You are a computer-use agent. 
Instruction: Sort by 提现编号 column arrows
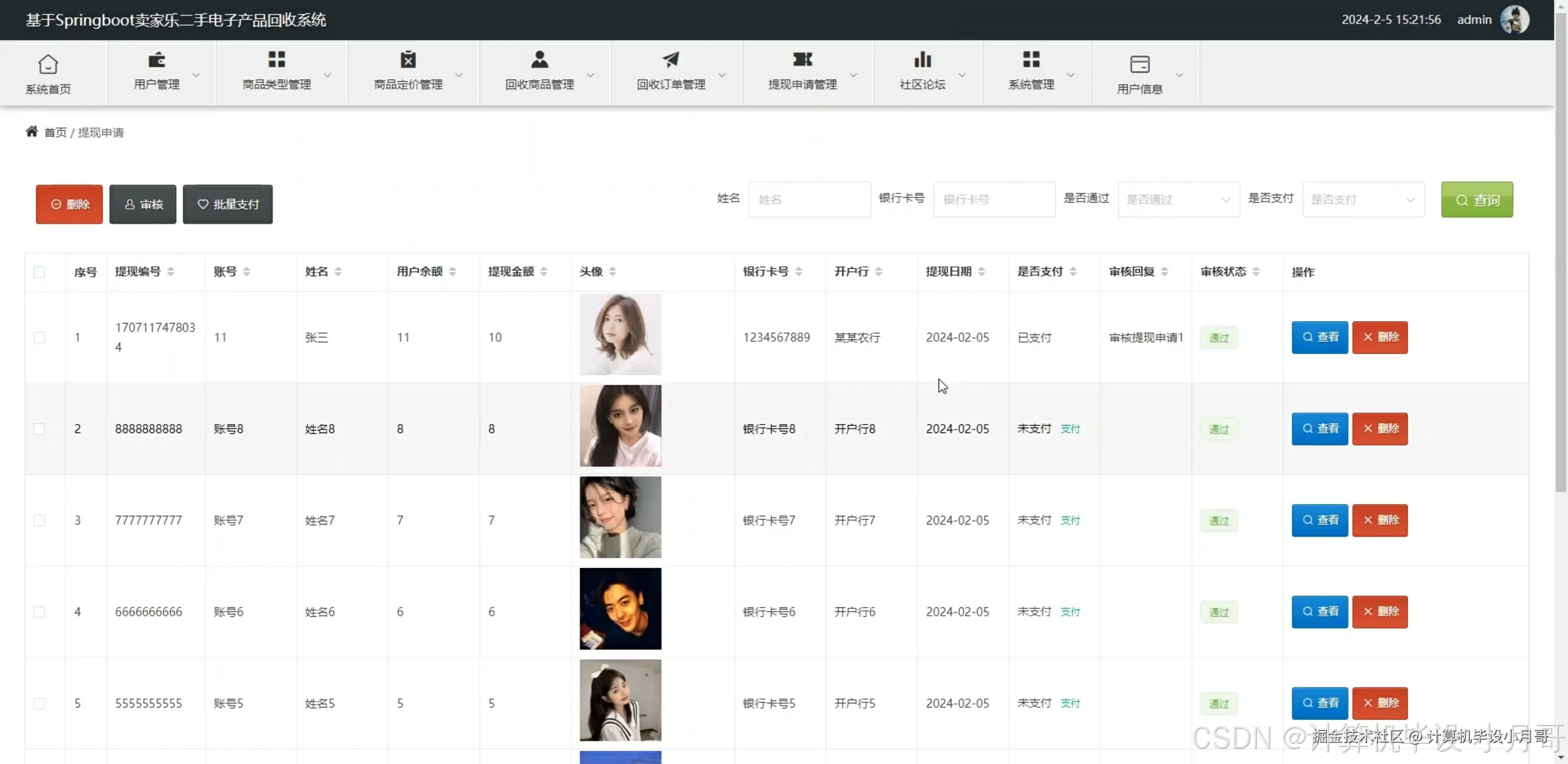pyautogui.click(x=171, y=271)
